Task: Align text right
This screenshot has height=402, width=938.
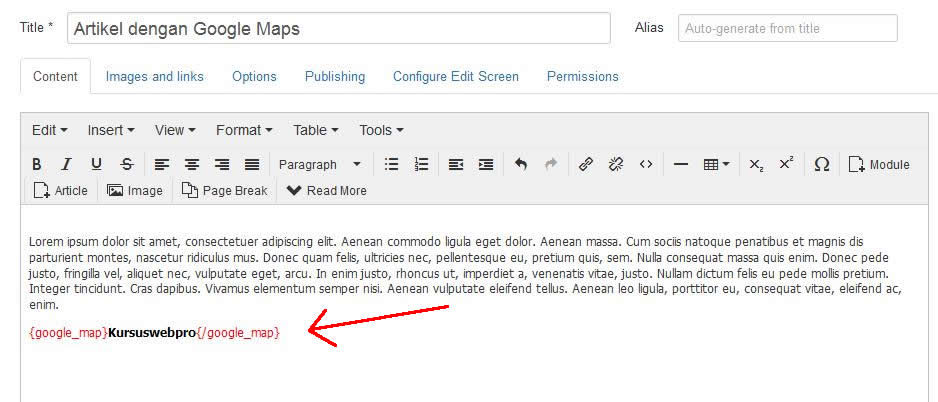Action: (x=222, y=165)
